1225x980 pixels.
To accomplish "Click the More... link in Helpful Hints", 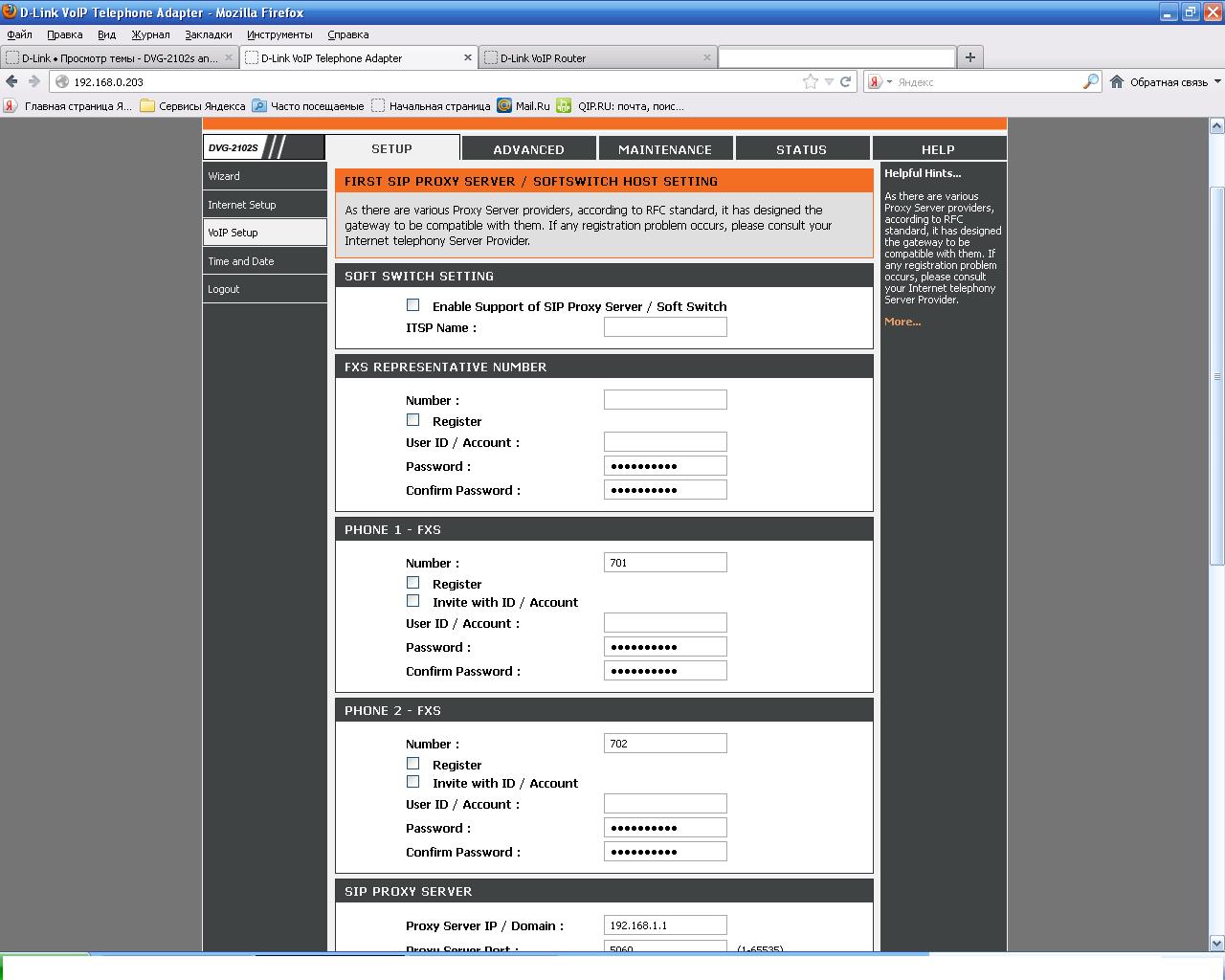I will tap(902, 322).
